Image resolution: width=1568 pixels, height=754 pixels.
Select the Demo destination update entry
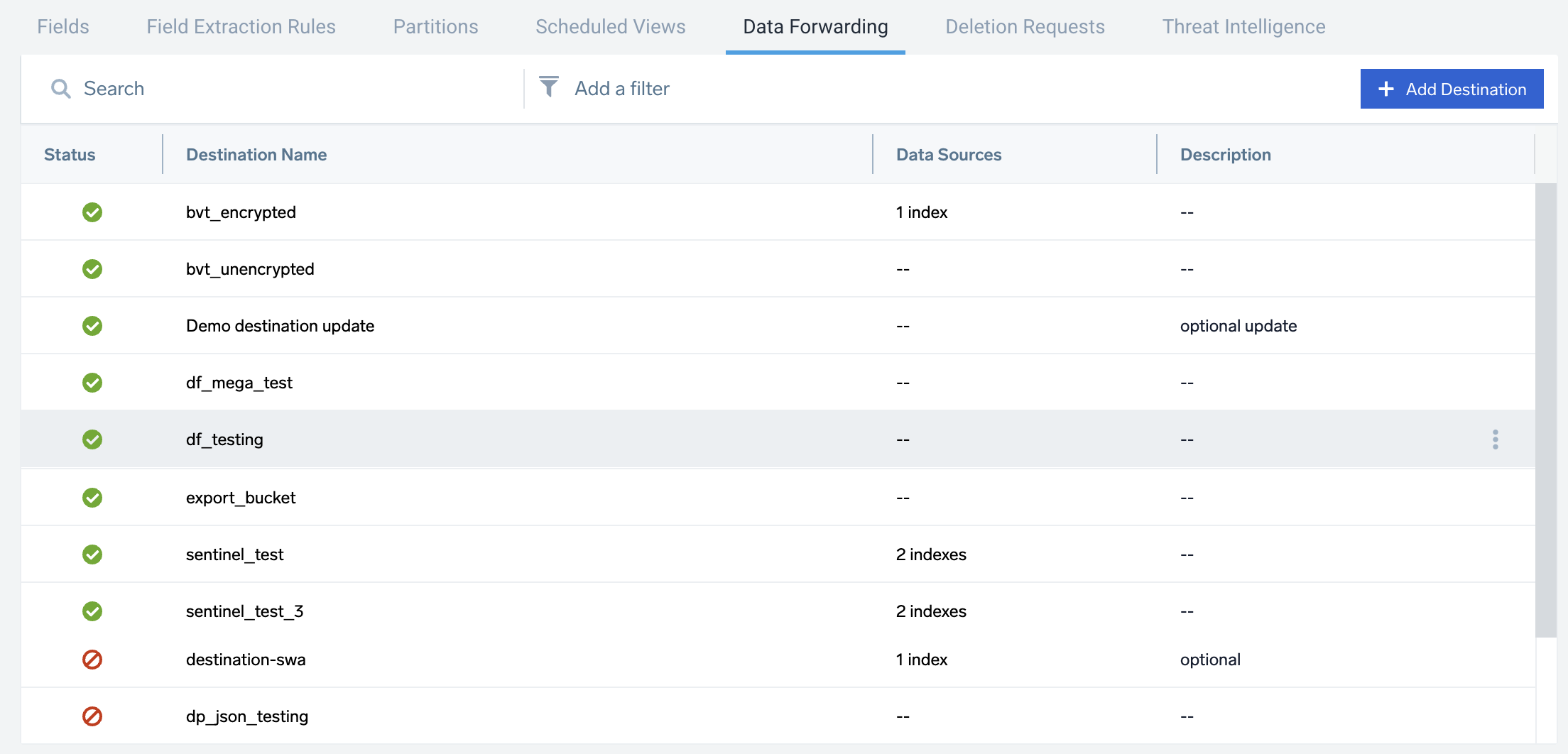(281, 325)
